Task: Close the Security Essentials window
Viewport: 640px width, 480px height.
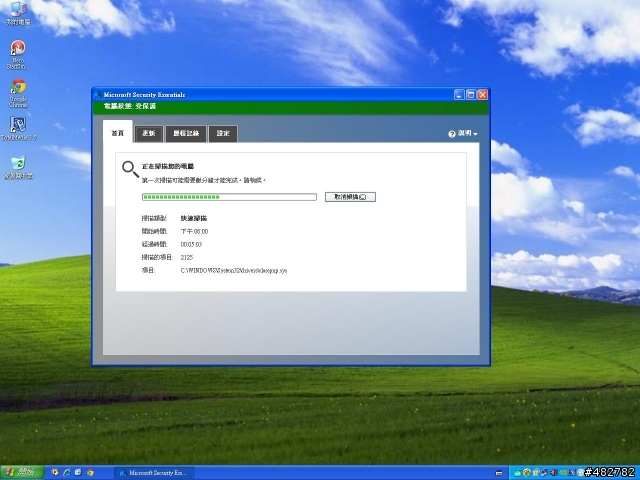Action: (482, 95)
